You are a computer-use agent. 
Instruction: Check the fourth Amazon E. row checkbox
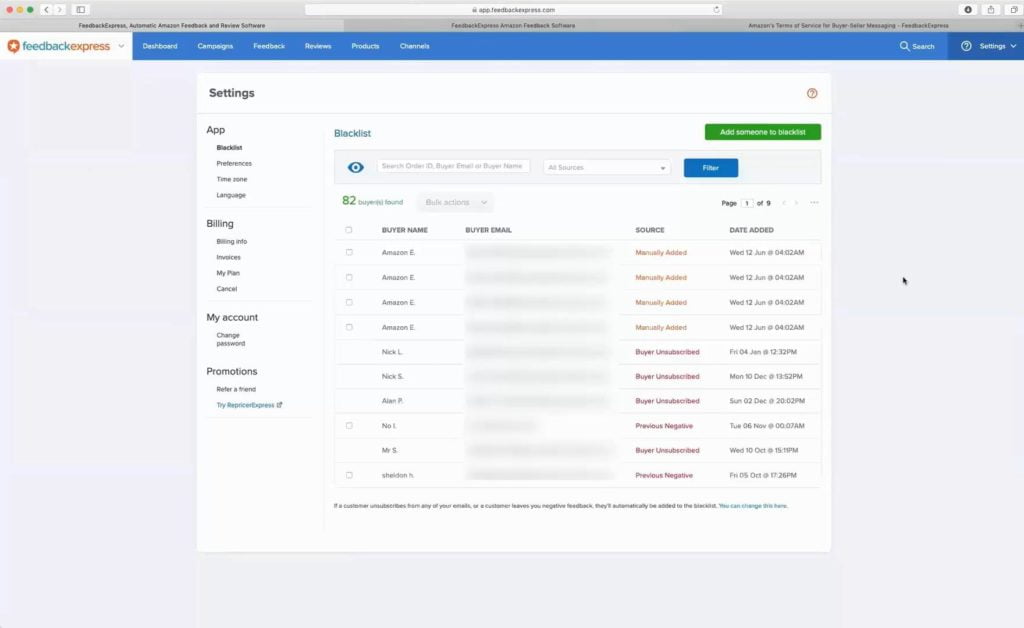click(349, 327)
